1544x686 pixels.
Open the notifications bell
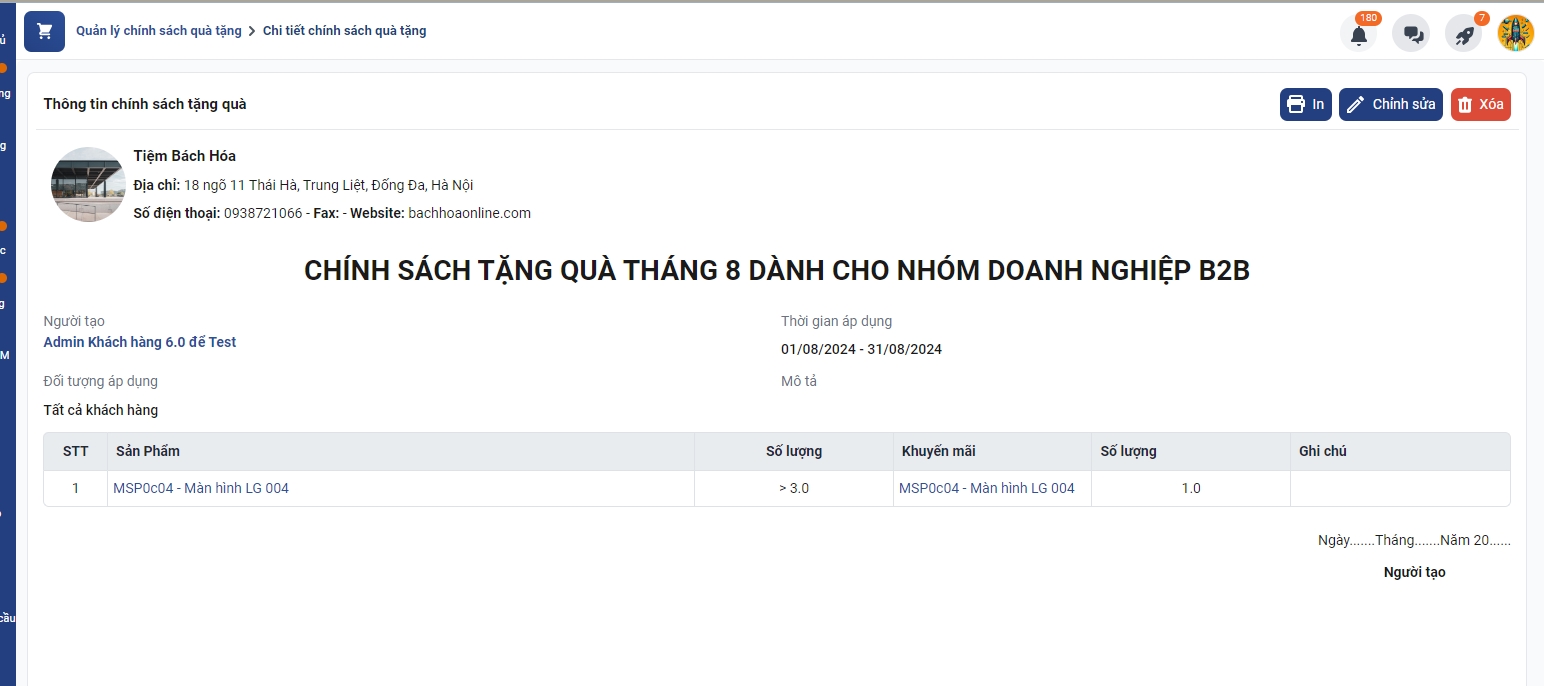coord(1358,34)
